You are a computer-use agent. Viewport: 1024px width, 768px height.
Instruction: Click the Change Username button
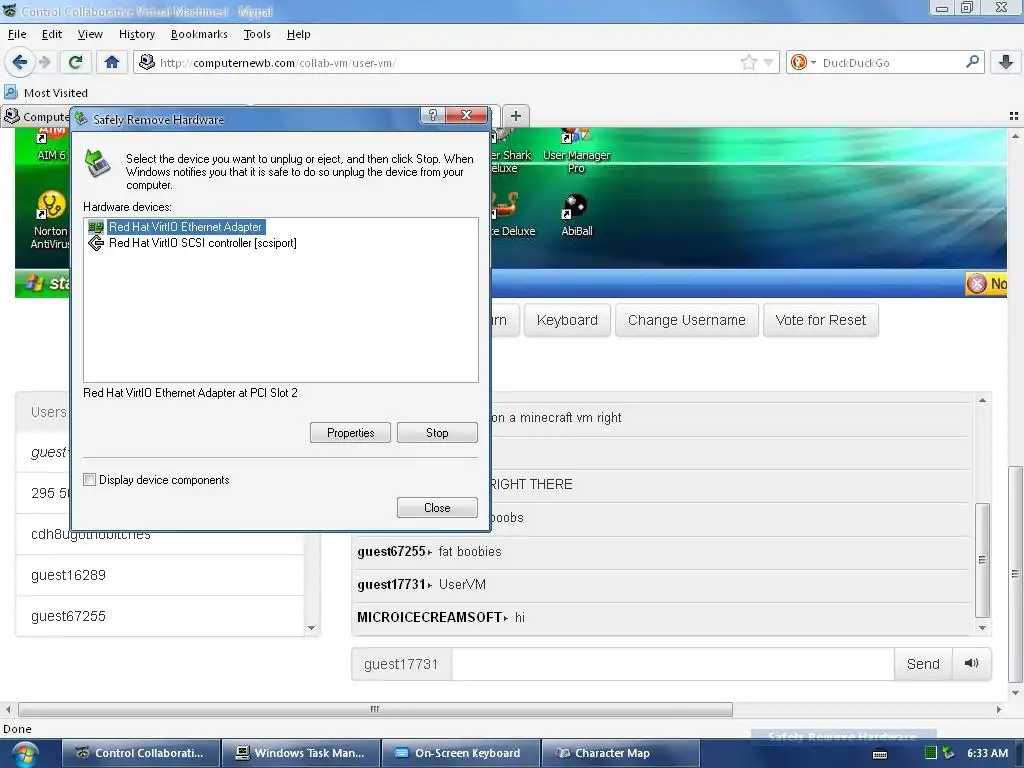coord(686,320)
